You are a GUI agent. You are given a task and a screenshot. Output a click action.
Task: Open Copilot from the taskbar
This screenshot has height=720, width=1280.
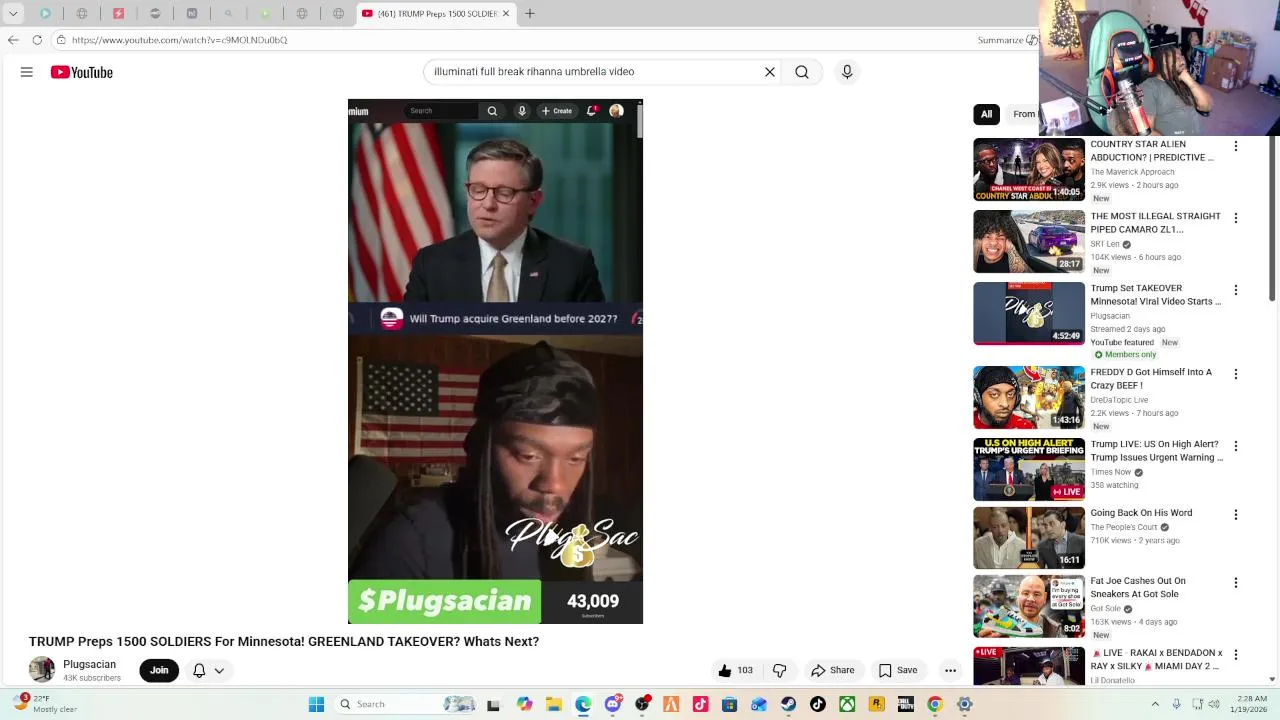point(525,704)
